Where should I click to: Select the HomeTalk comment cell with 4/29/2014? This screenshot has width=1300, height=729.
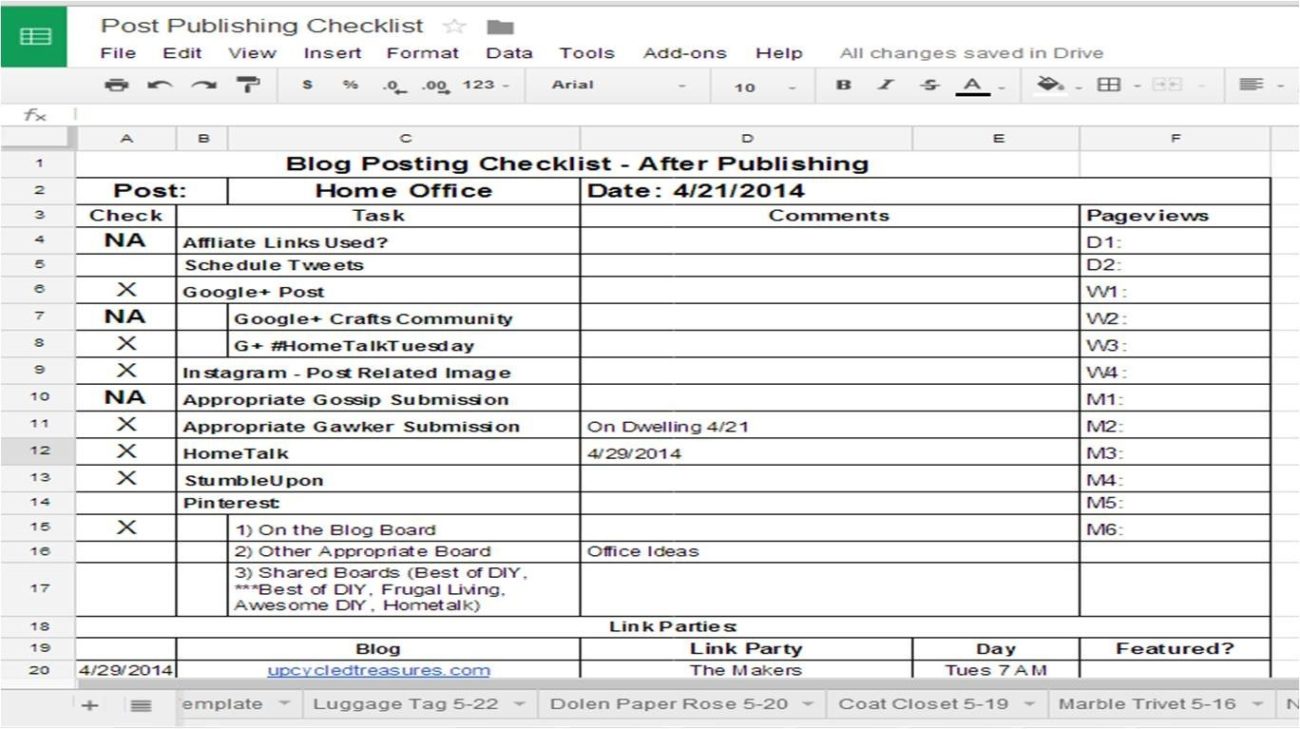pyautogui.click(x=746, y=453)
